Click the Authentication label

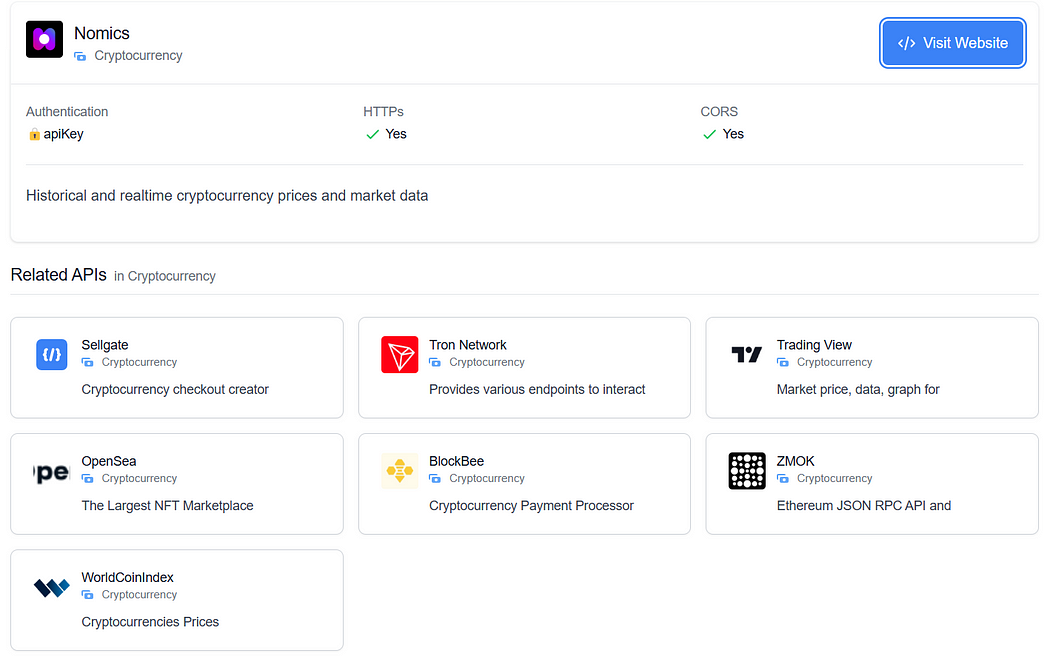(x=67, y=112)
